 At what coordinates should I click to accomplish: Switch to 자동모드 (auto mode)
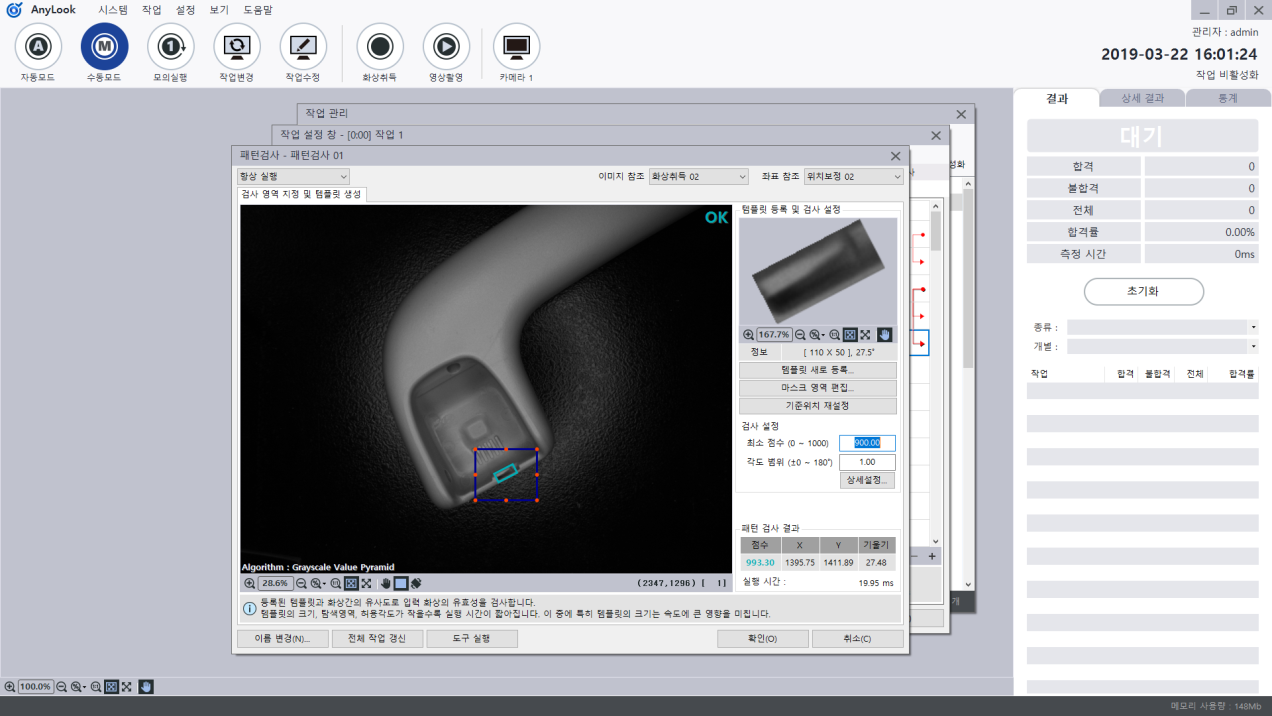point(37,47)
